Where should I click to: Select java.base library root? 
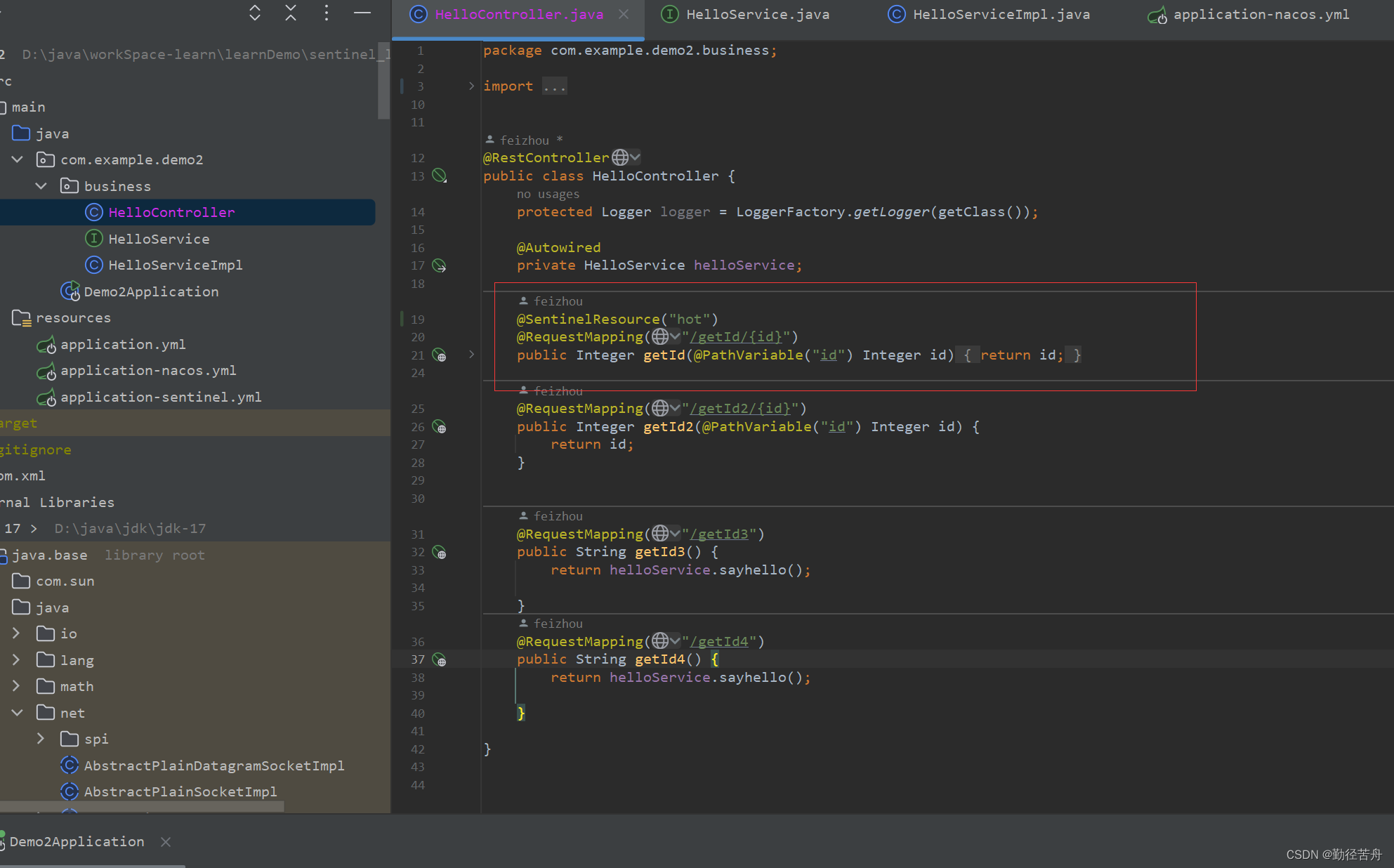coord(49,555)
